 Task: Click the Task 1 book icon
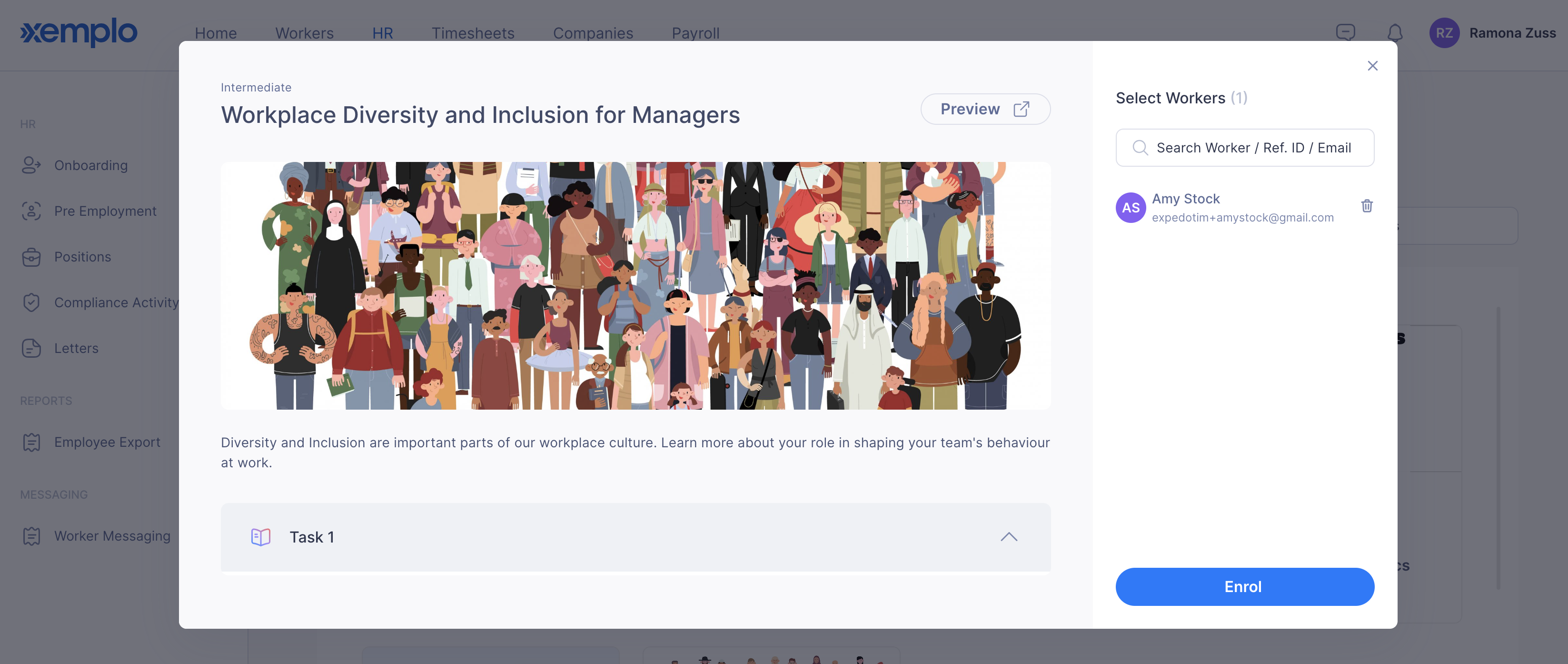coord(260,537)
